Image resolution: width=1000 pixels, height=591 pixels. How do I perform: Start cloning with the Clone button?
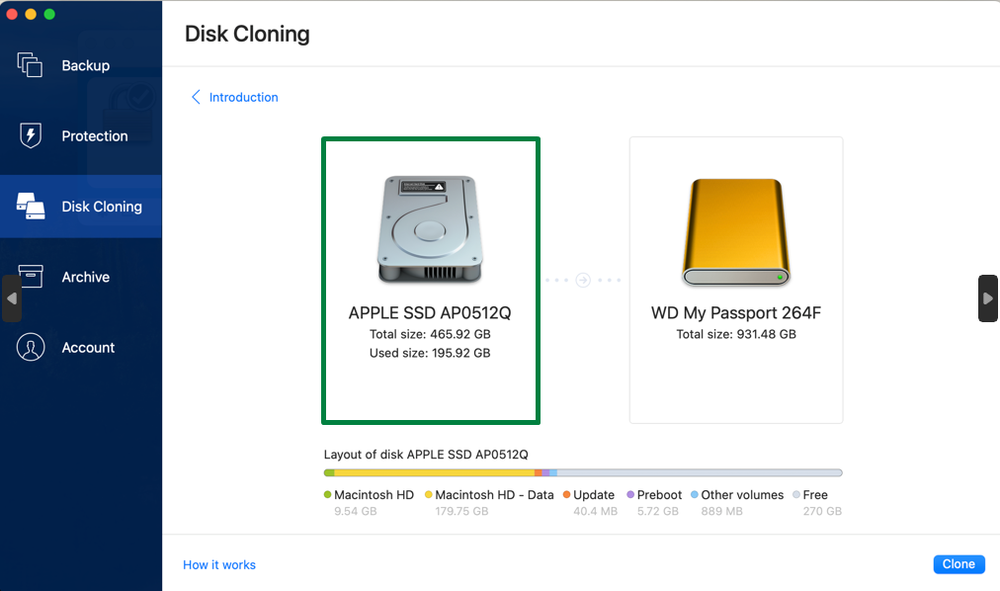(x=958, y=564)
